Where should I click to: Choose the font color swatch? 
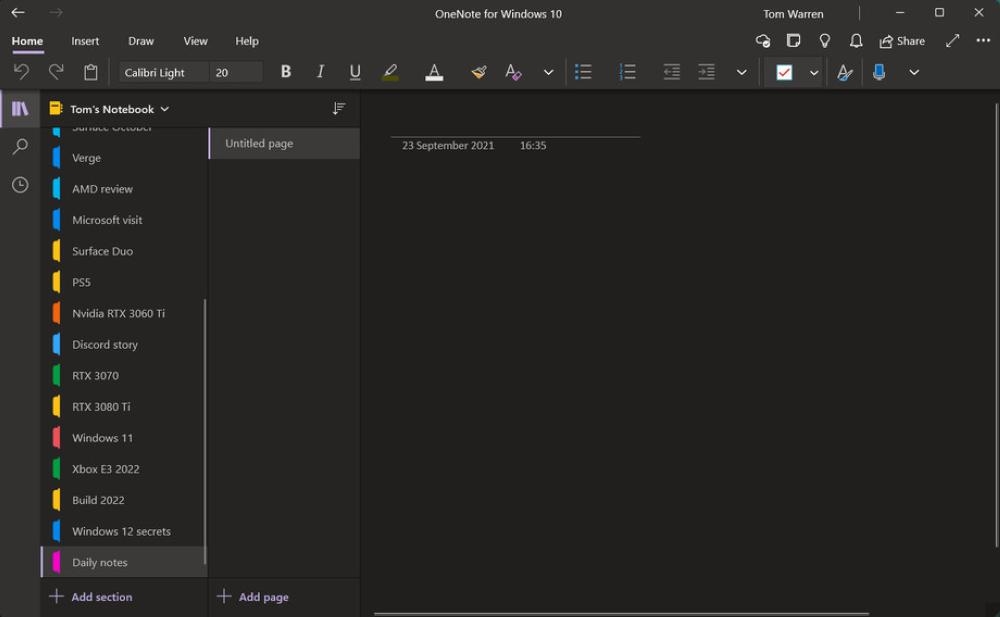pyautogui.click(x=434, y=72)
